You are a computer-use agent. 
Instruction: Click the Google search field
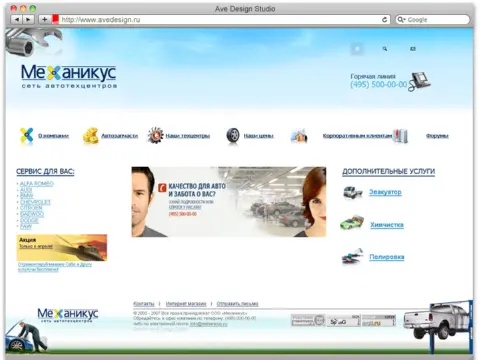tap(433, 20)
